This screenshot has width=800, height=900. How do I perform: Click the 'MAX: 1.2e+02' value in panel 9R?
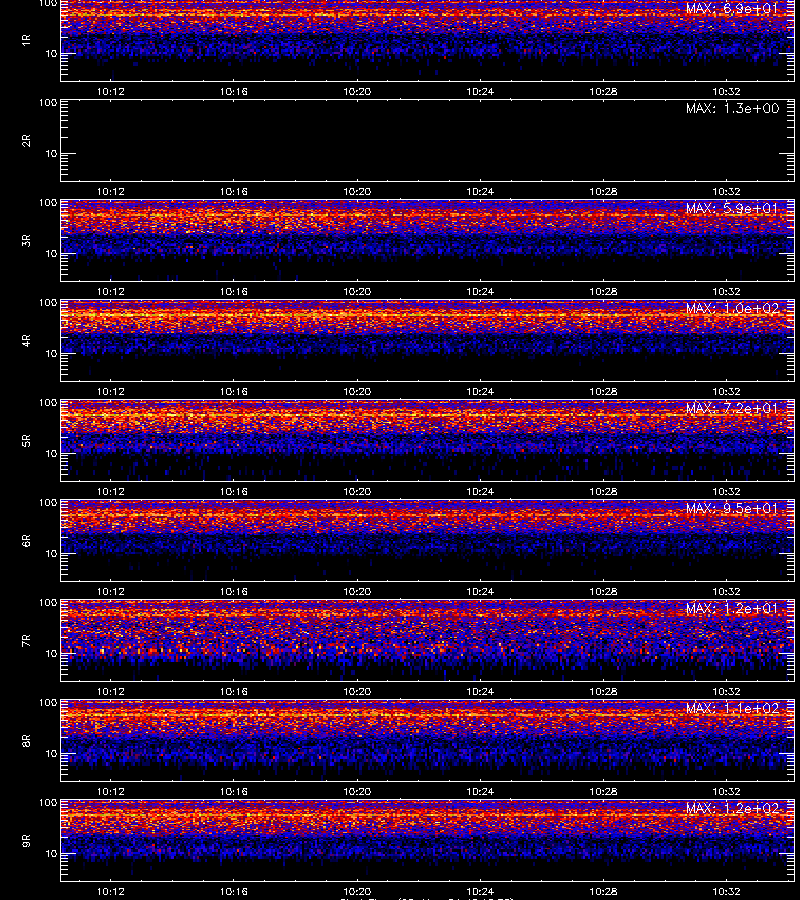pyautogui.click(x=732, y=808)
